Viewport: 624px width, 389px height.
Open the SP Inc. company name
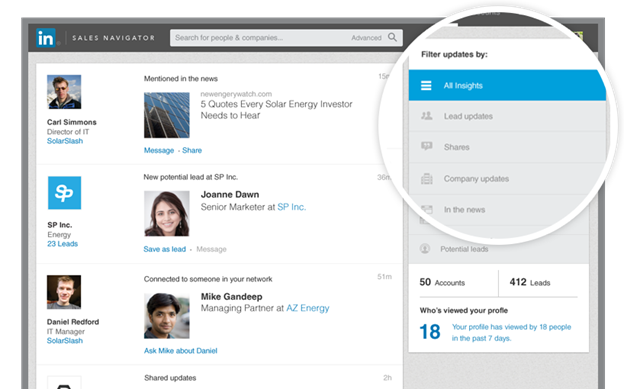(60, 225)
